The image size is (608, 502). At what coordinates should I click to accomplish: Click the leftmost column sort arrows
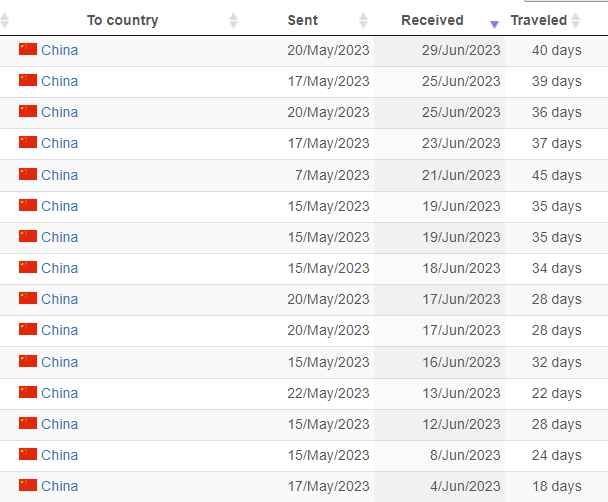click(5, 21)
